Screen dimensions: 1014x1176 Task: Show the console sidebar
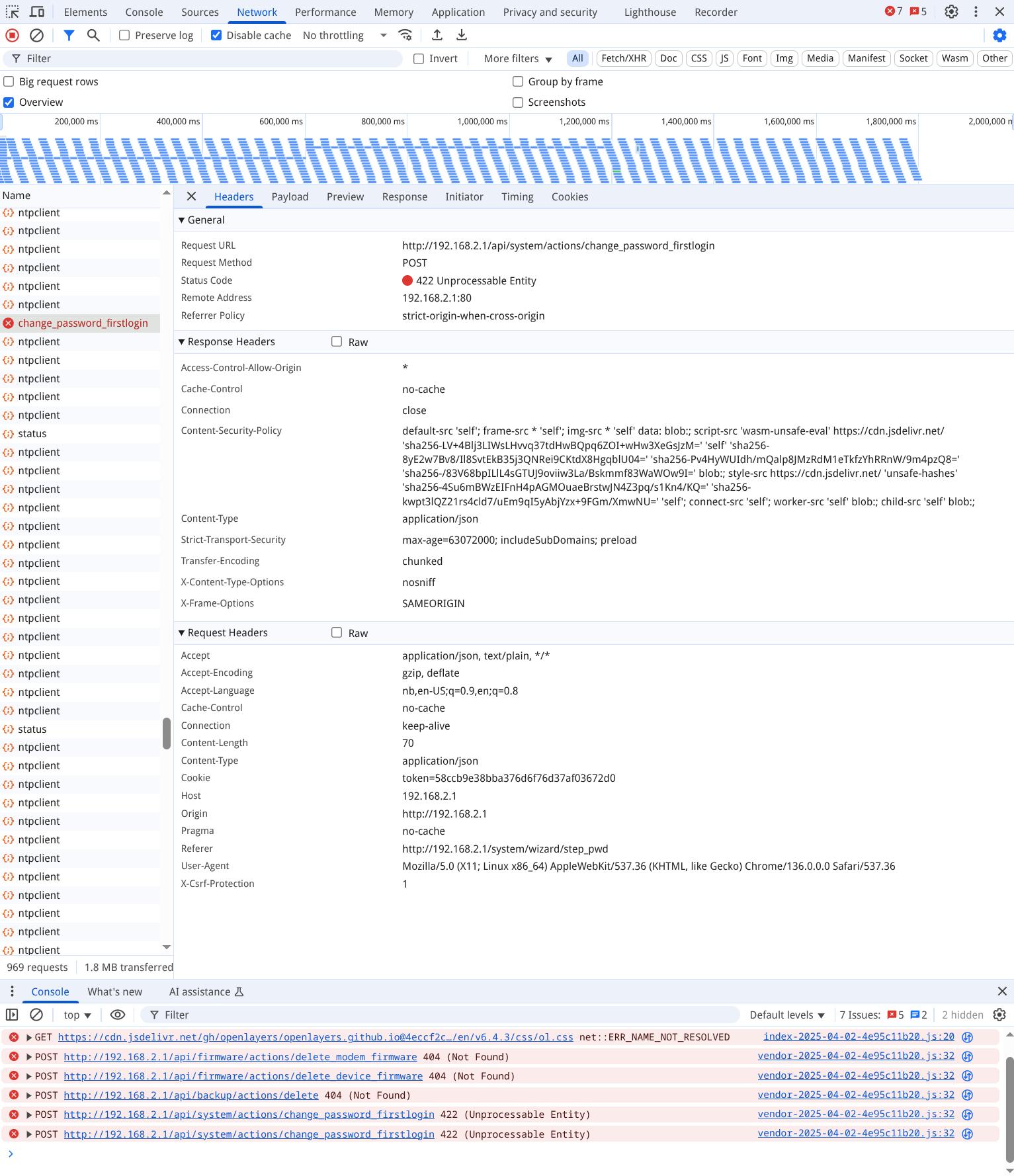point(12,1015)
